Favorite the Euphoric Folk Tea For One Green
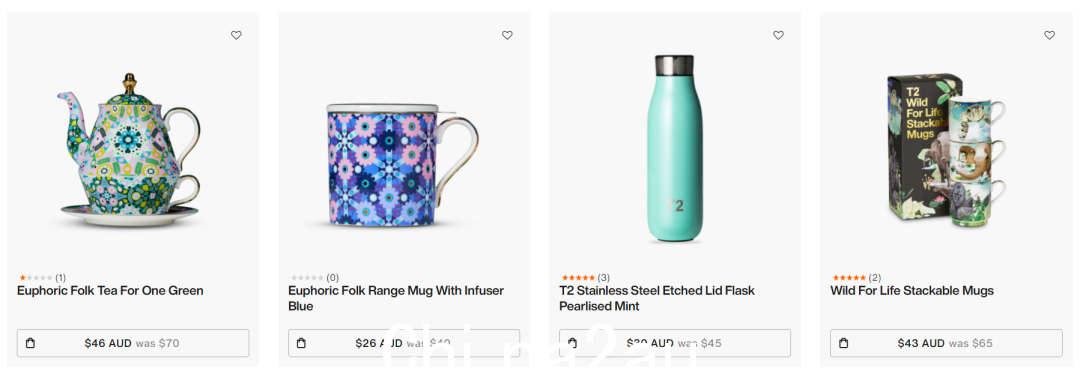Screen dimensions: 1080x383 tap(236, 35)
